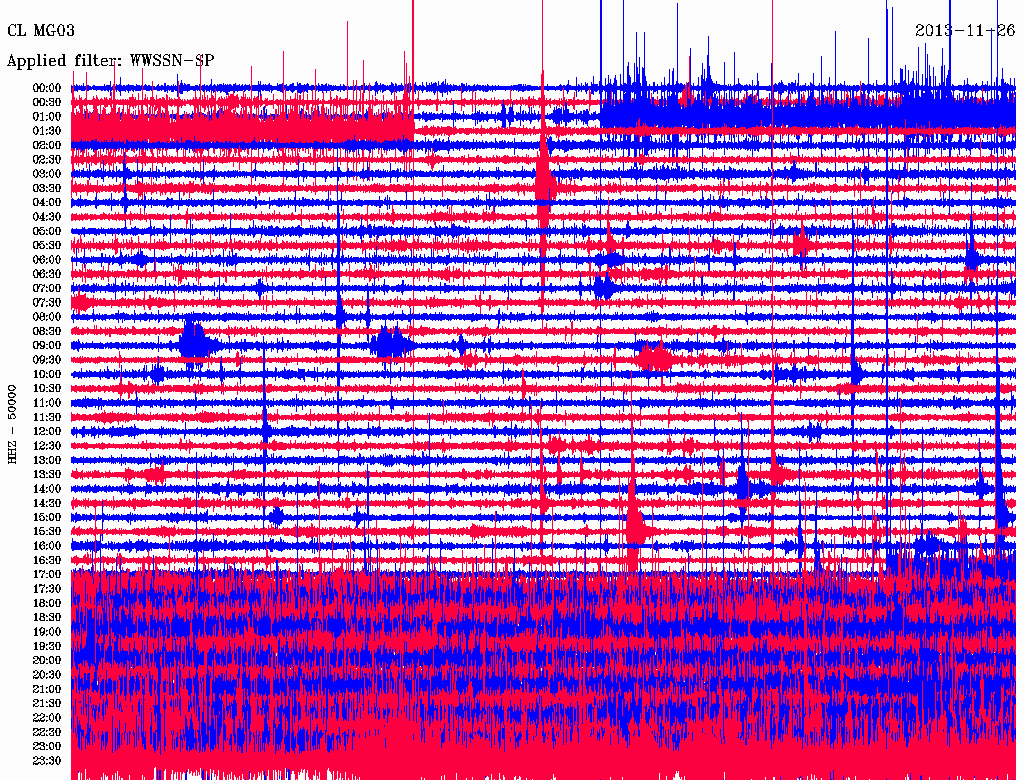Click the 10:00 time label
Screen dimensions: 1024x780
tap(47, 374)
